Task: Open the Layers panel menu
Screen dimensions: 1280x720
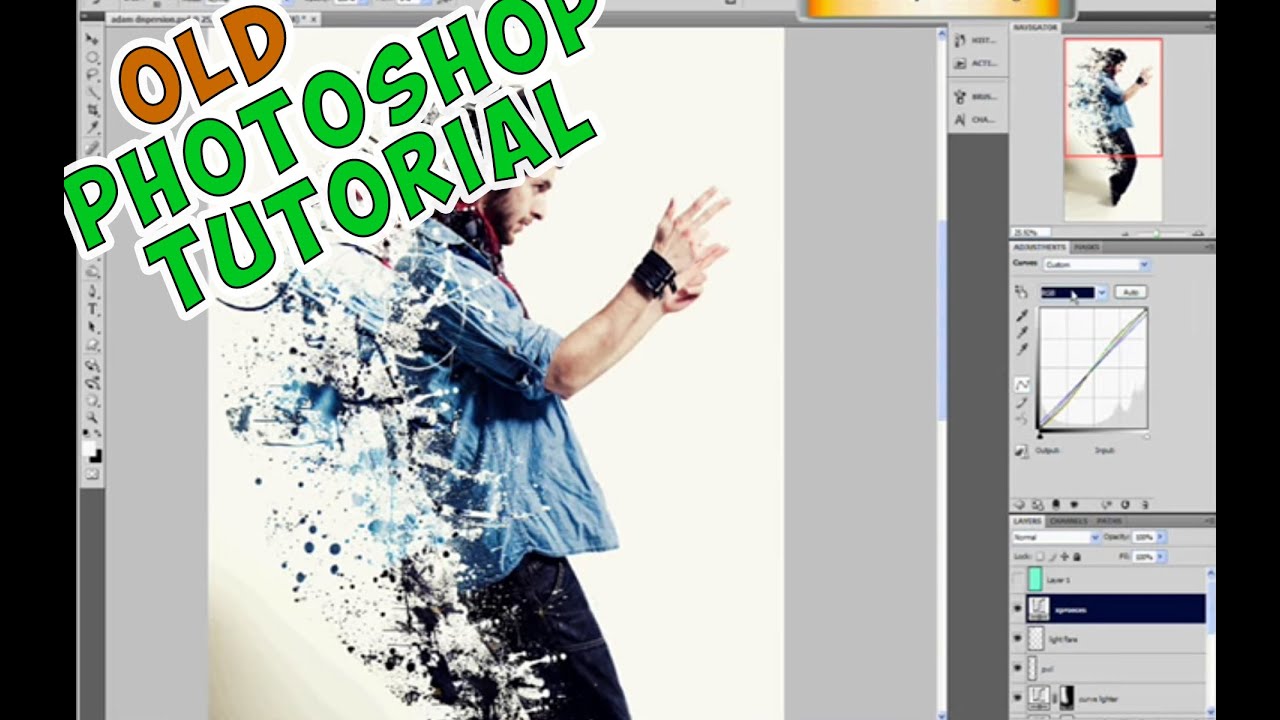Action: (1209, 521)
